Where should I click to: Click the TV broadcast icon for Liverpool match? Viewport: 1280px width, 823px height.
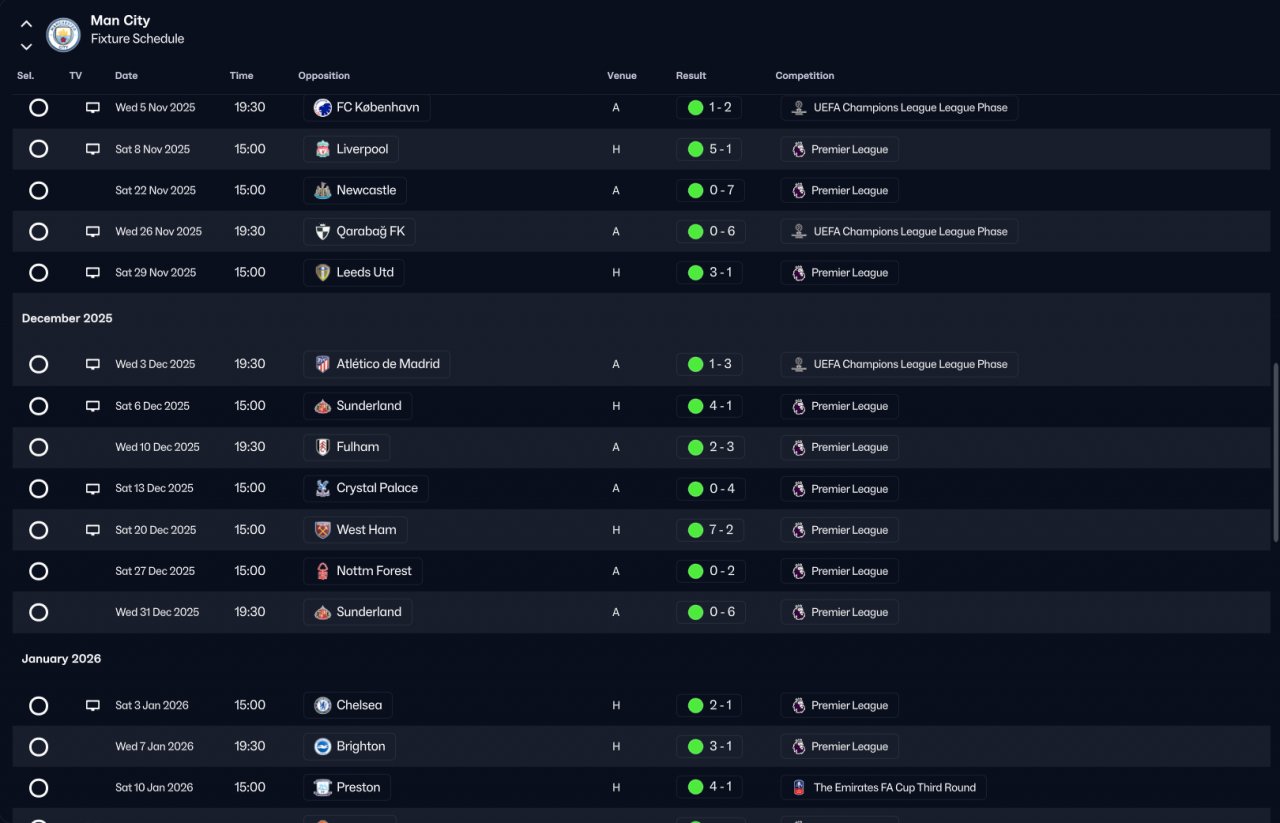93,149
